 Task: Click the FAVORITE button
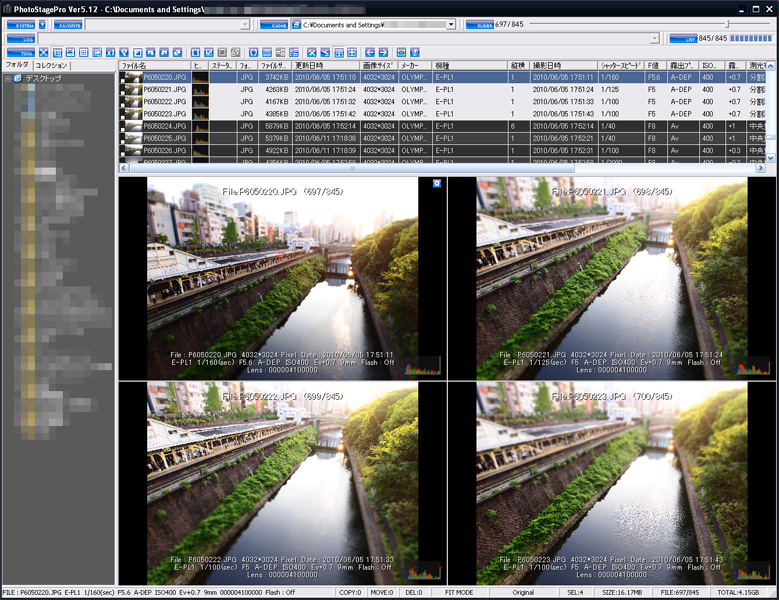point(68,25)
